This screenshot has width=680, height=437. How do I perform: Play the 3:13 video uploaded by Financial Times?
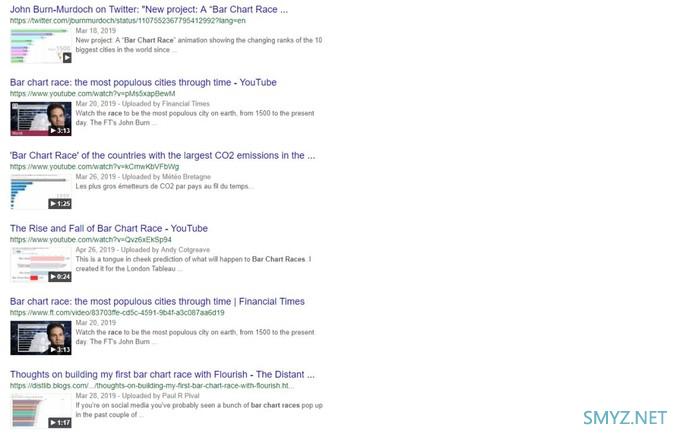(41, 119)
